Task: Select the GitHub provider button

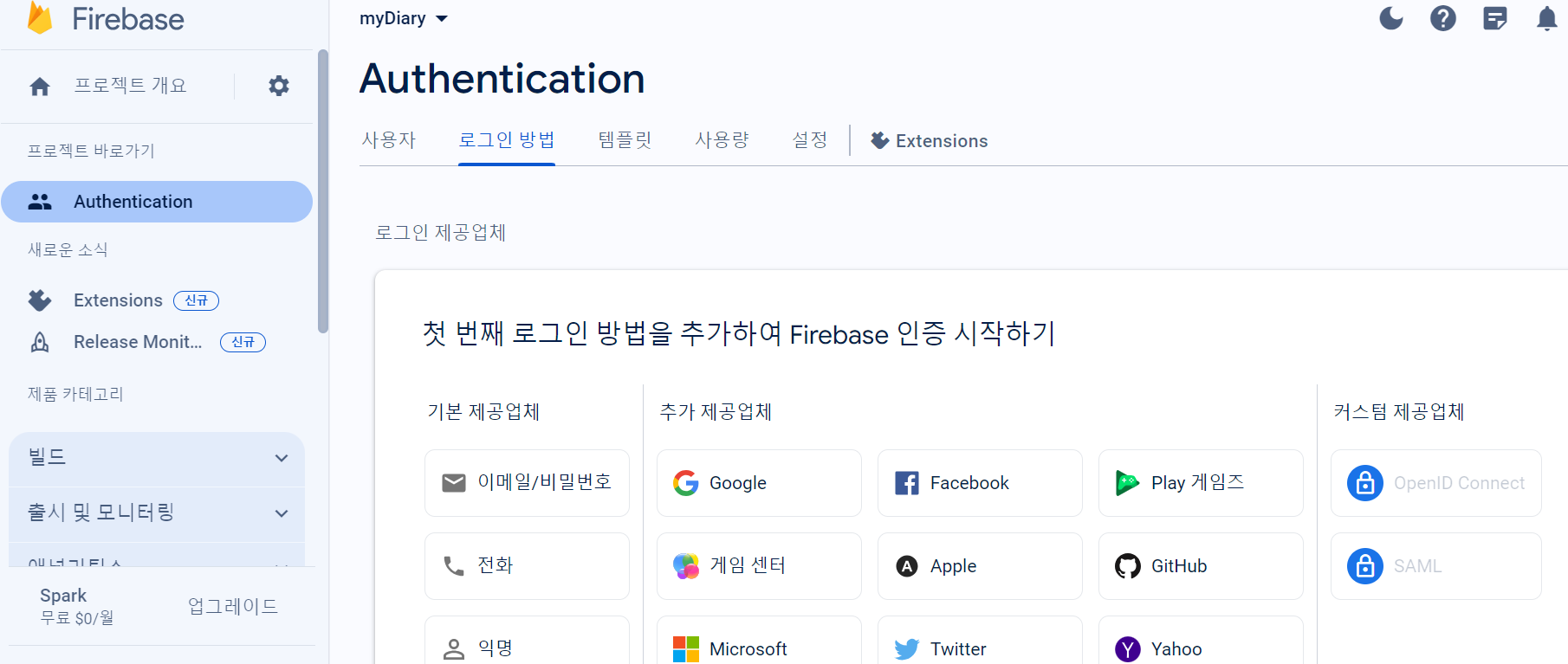Action: pyautogui.click(x=1201, y=566)
